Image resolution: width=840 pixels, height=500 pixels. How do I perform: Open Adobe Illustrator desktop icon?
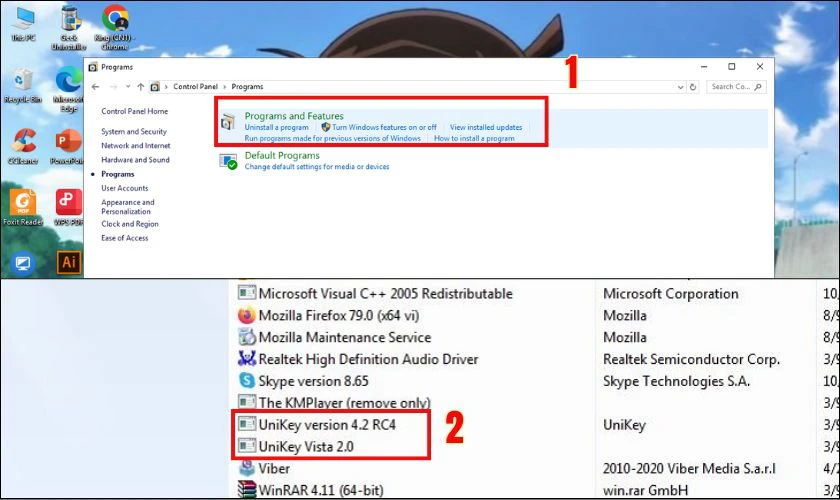(69, 263)
